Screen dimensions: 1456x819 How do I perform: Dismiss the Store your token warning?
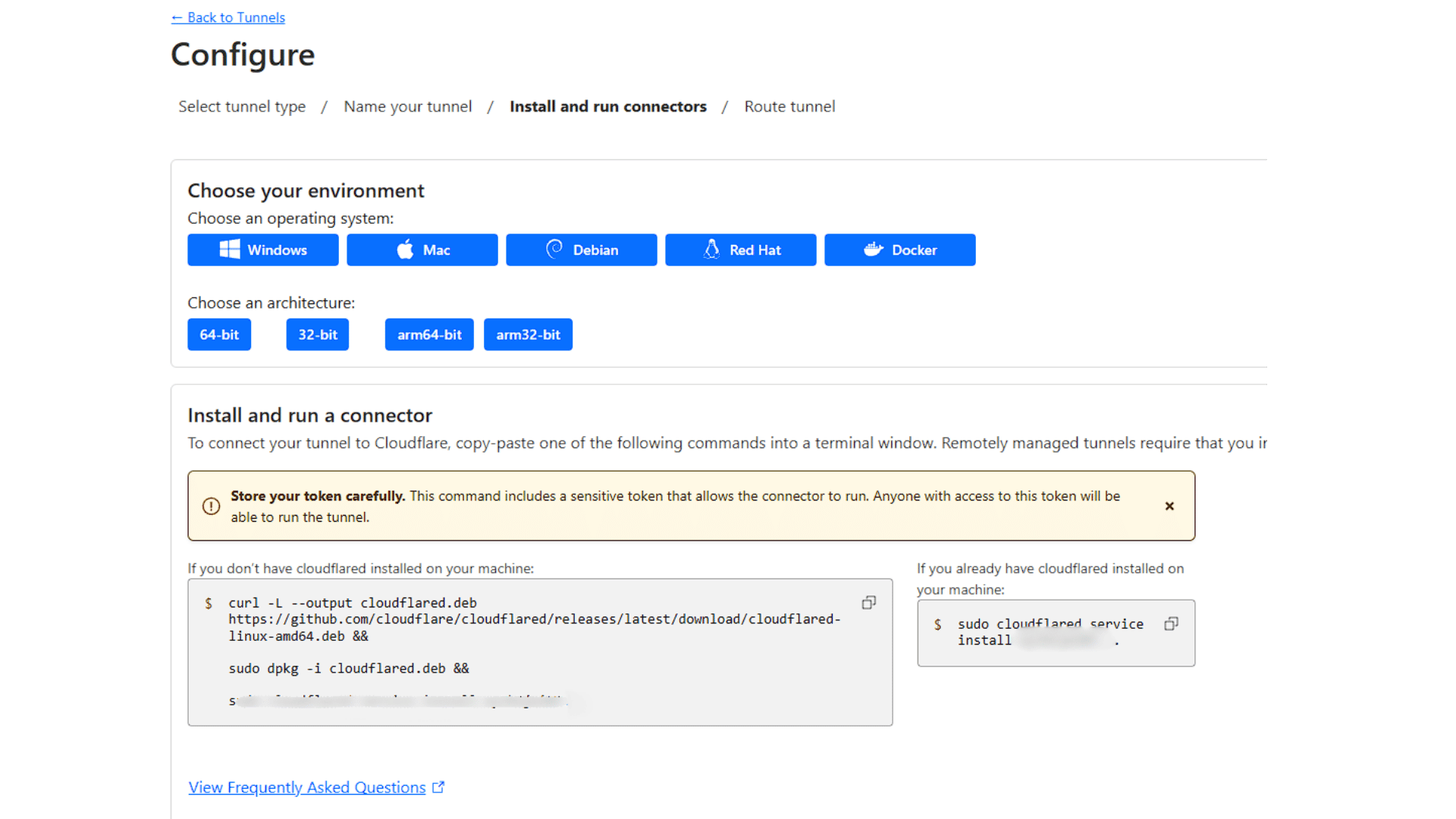pos(1169,506)
